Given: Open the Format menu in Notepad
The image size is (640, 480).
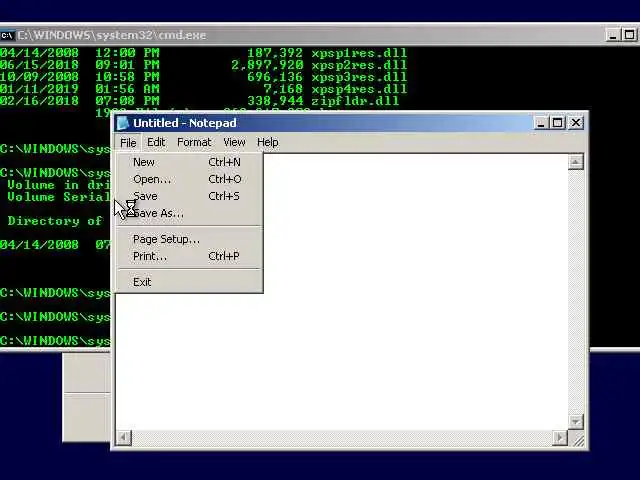Looking at the screenshot, I should point(194,142).
